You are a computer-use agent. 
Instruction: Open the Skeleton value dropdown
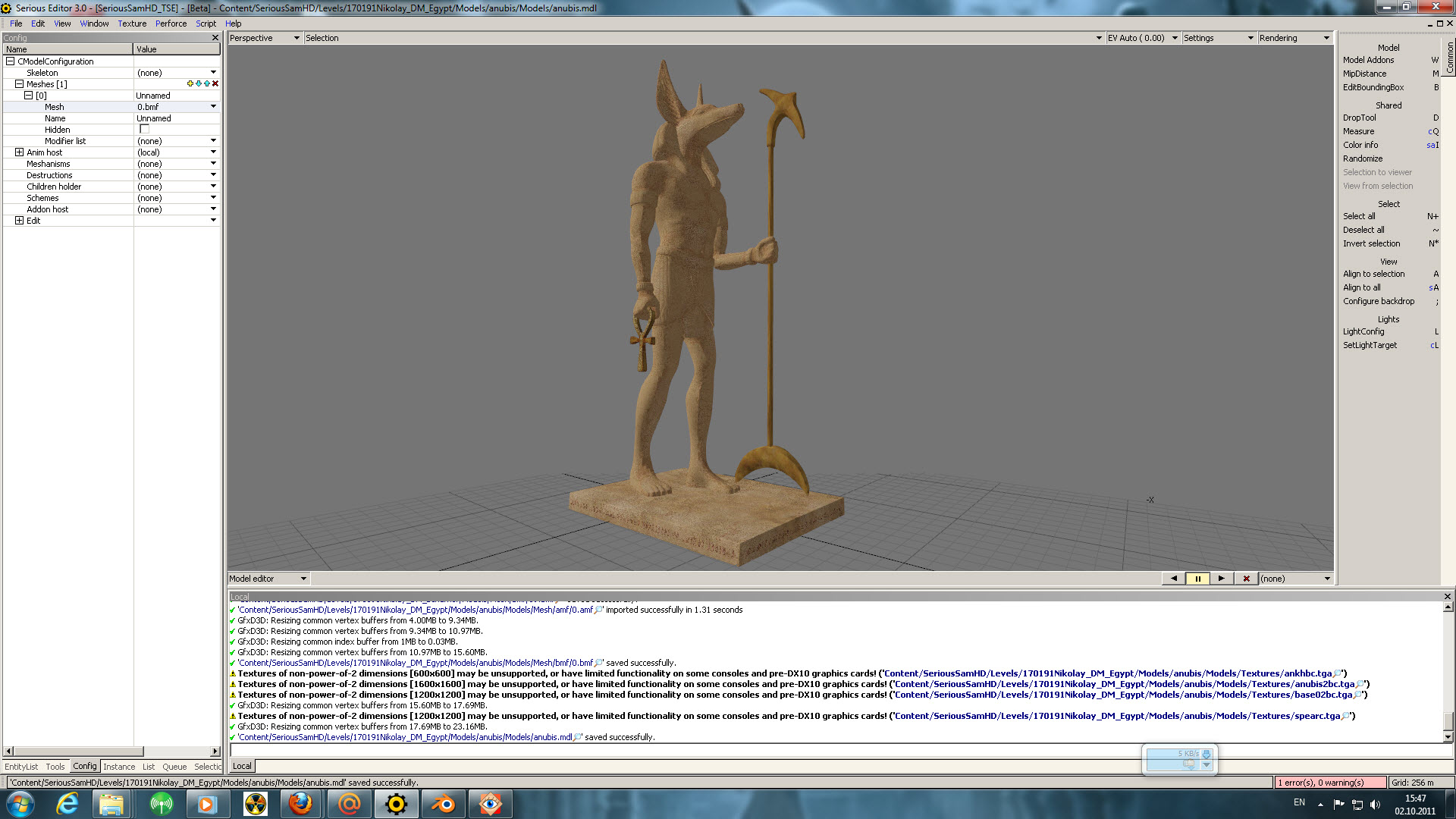click(x=213, y=73)
